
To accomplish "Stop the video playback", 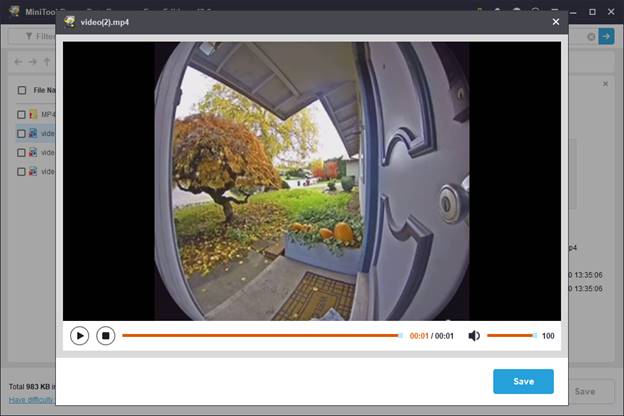I will coord(105,336).
